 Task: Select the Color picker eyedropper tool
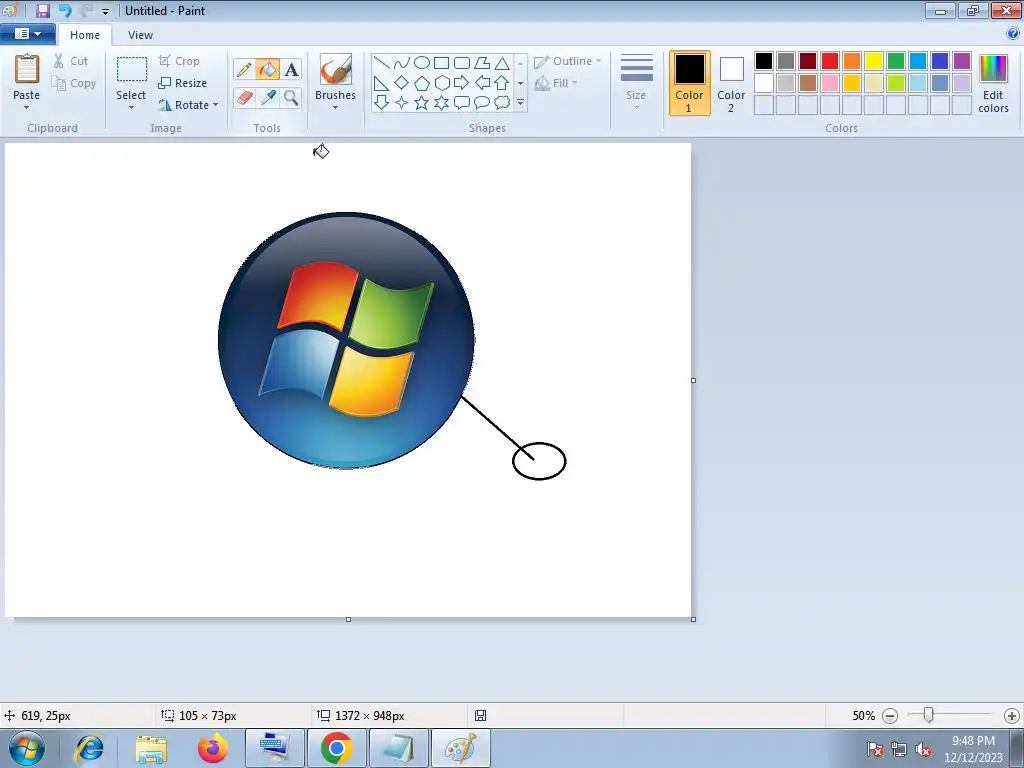click(x=268, y=98)
